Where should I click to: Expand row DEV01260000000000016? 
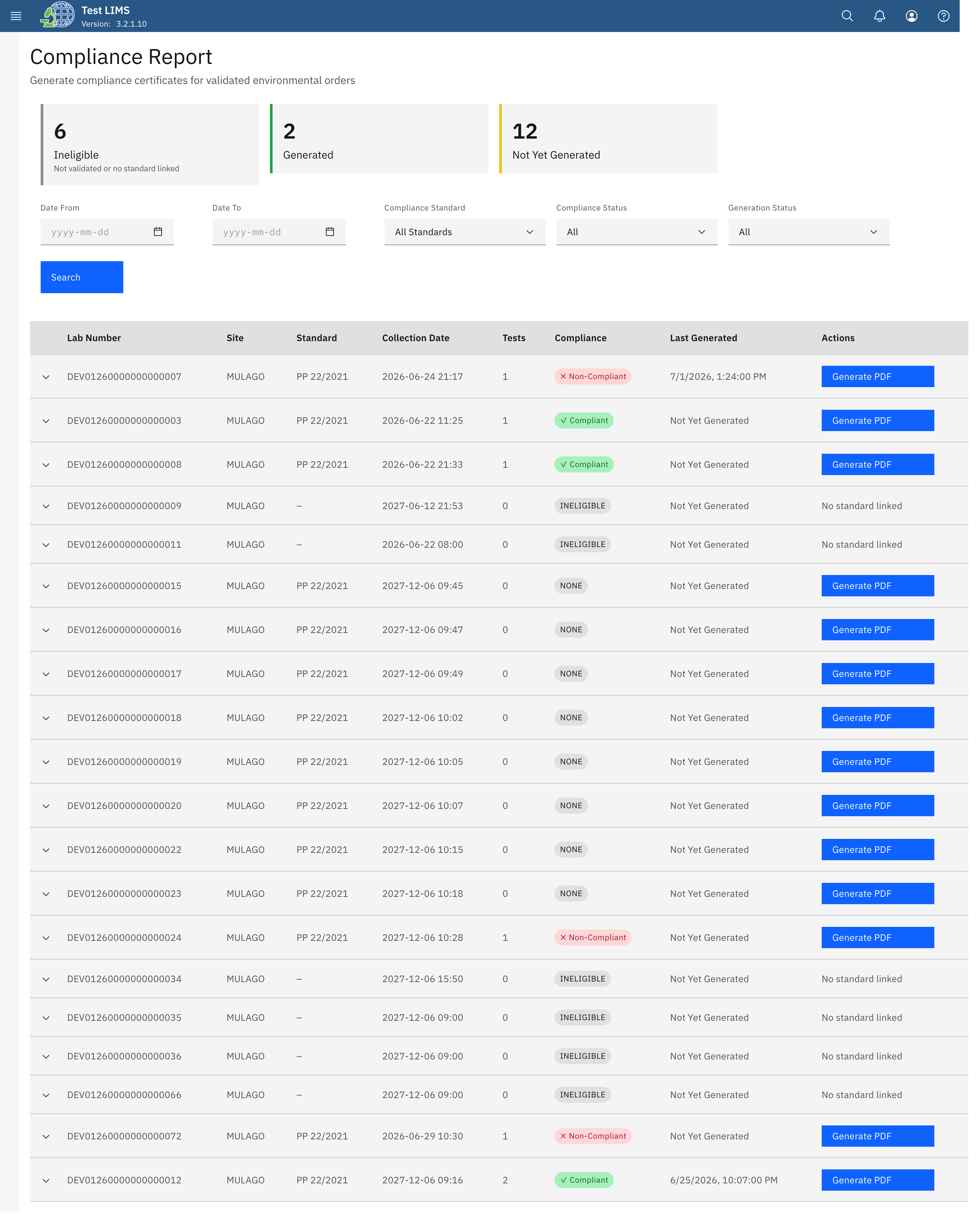pos(46,630)
